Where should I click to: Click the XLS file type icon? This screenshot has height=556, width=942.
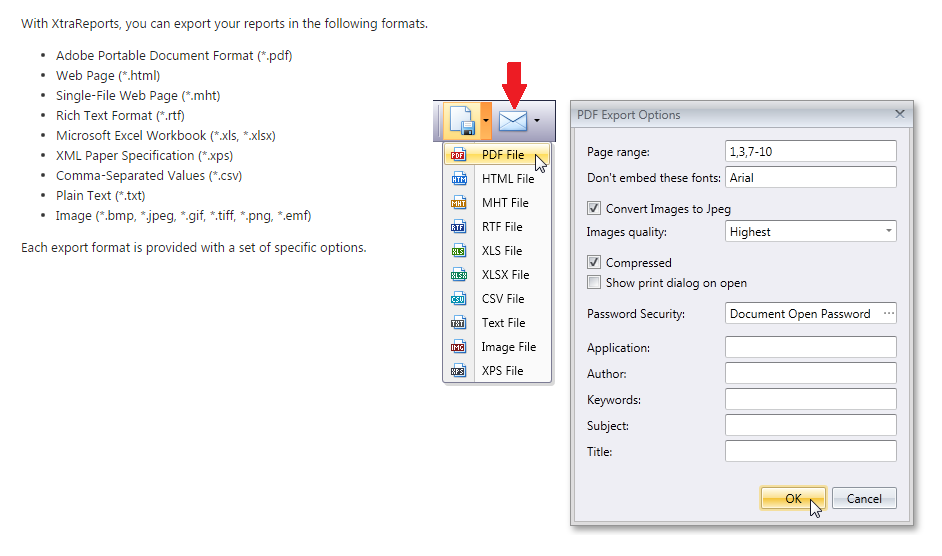pyautogui.click(x=458, y=251)
